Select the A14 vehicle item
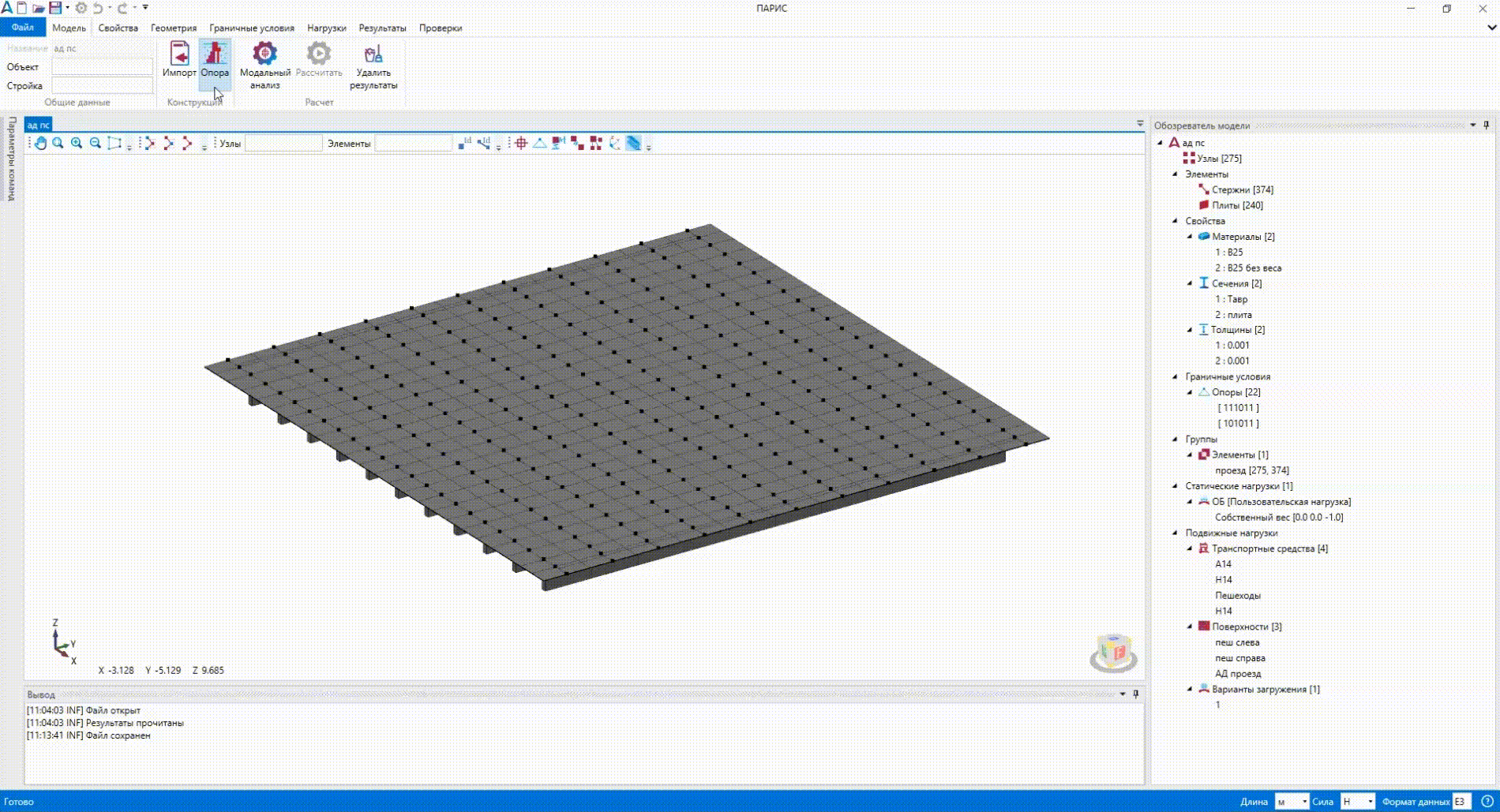The width and height of the screenshot is (1500, 812). [1223, 564]
